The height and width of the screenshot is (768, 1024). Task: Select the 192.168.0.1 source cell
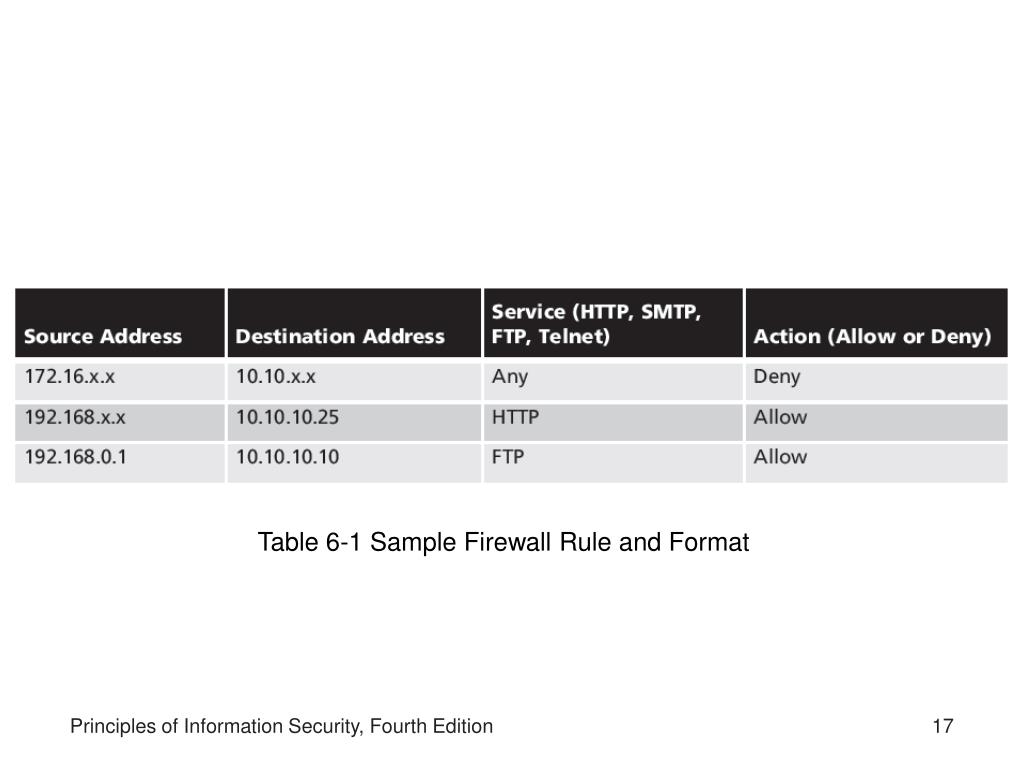coord(120,462)
